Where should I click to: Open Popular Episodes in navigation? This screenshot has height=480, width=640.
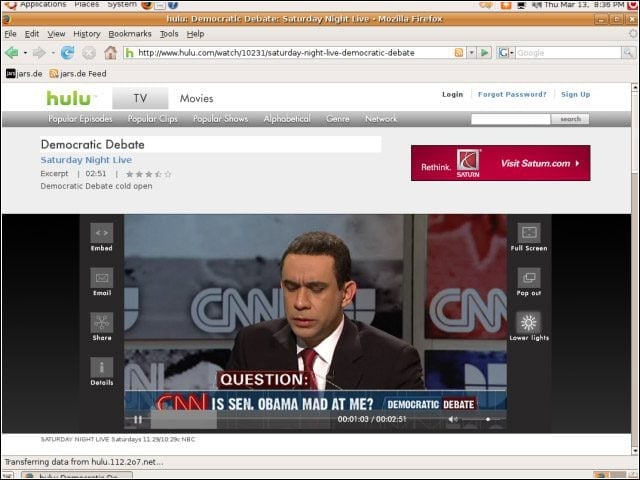point(80,119)
